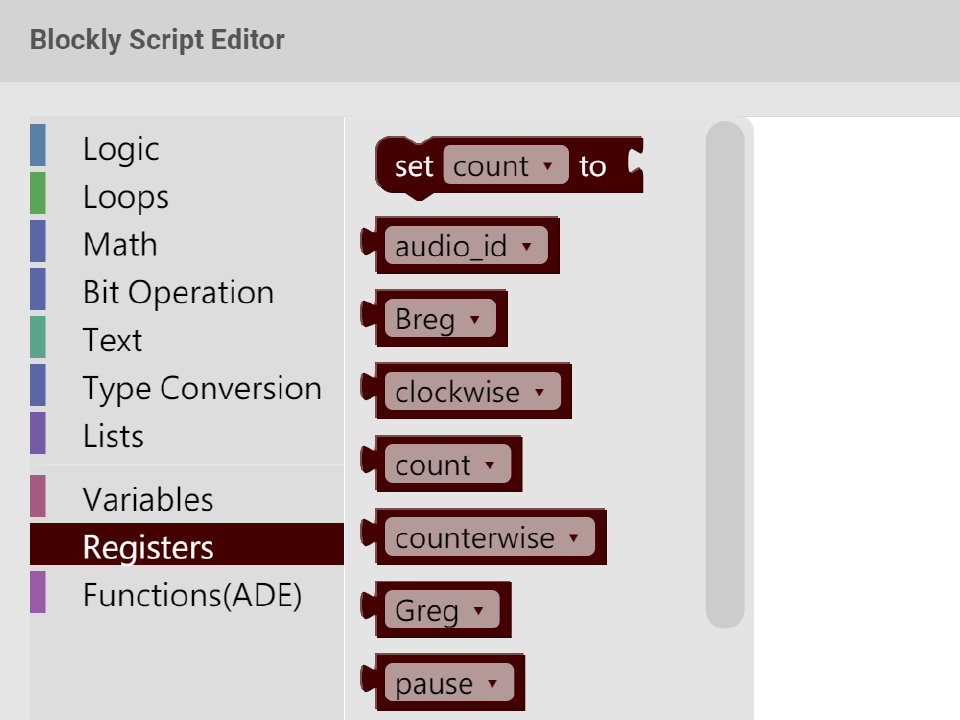Expand the audio_id register dropdown
Screen dimensions: 960x720
pyautogui.click(x=465, y=246)
